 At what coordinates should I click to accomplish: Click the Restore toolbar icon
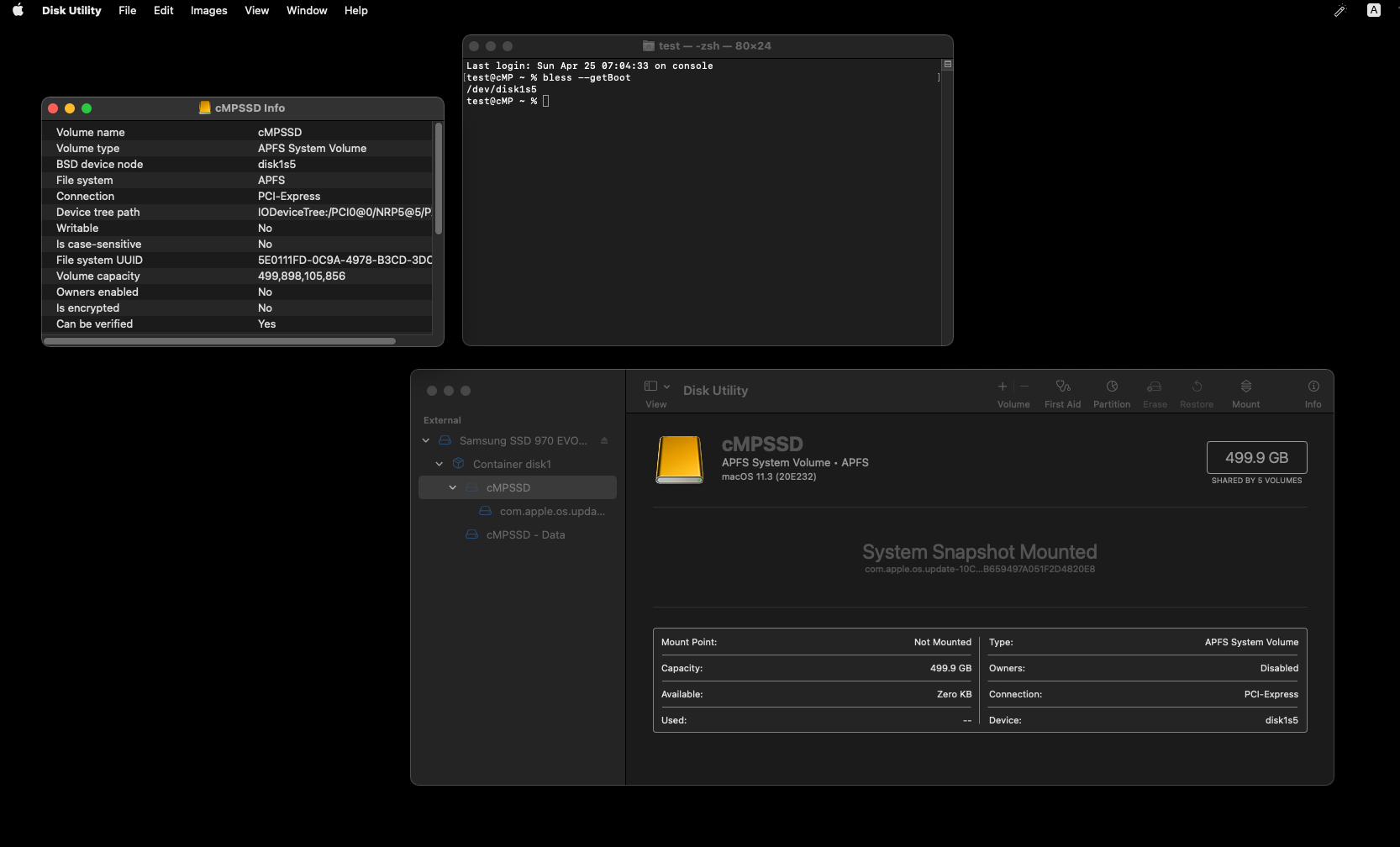coord(1196,387)
